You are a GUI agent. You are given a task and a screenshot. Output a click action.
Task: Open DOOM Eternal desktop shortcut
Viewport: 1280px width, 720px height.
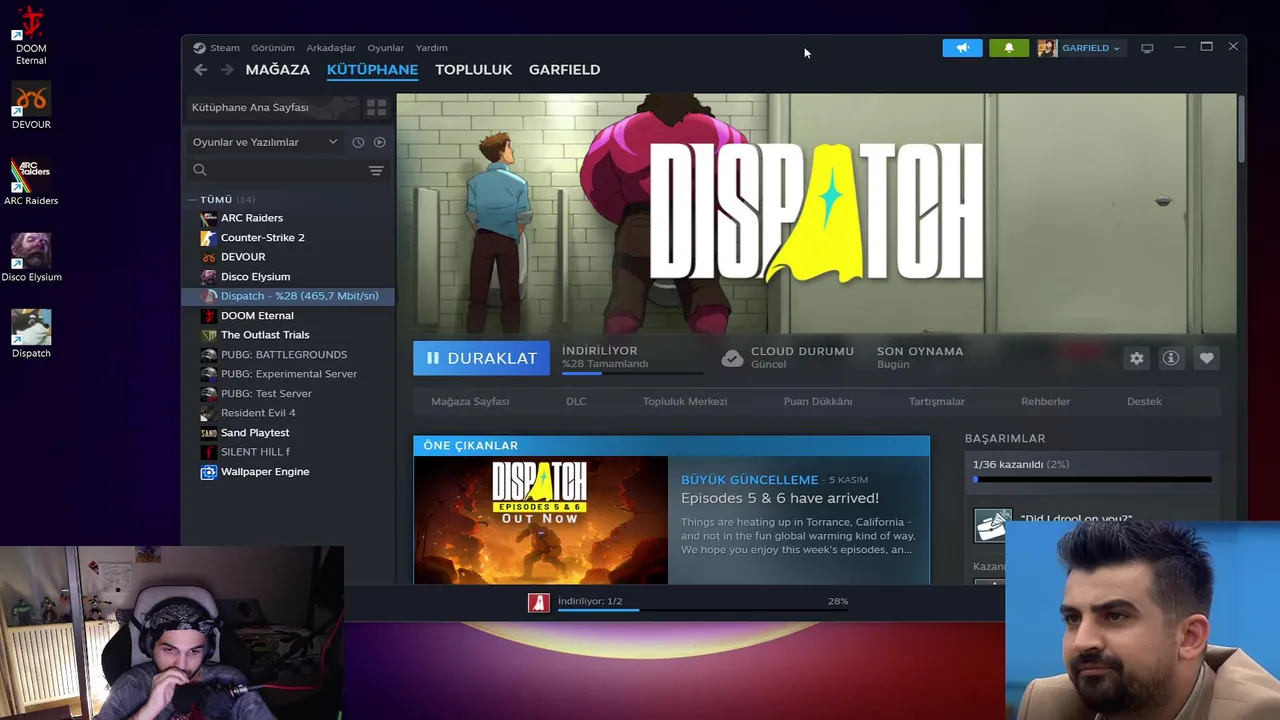[31, 36]
